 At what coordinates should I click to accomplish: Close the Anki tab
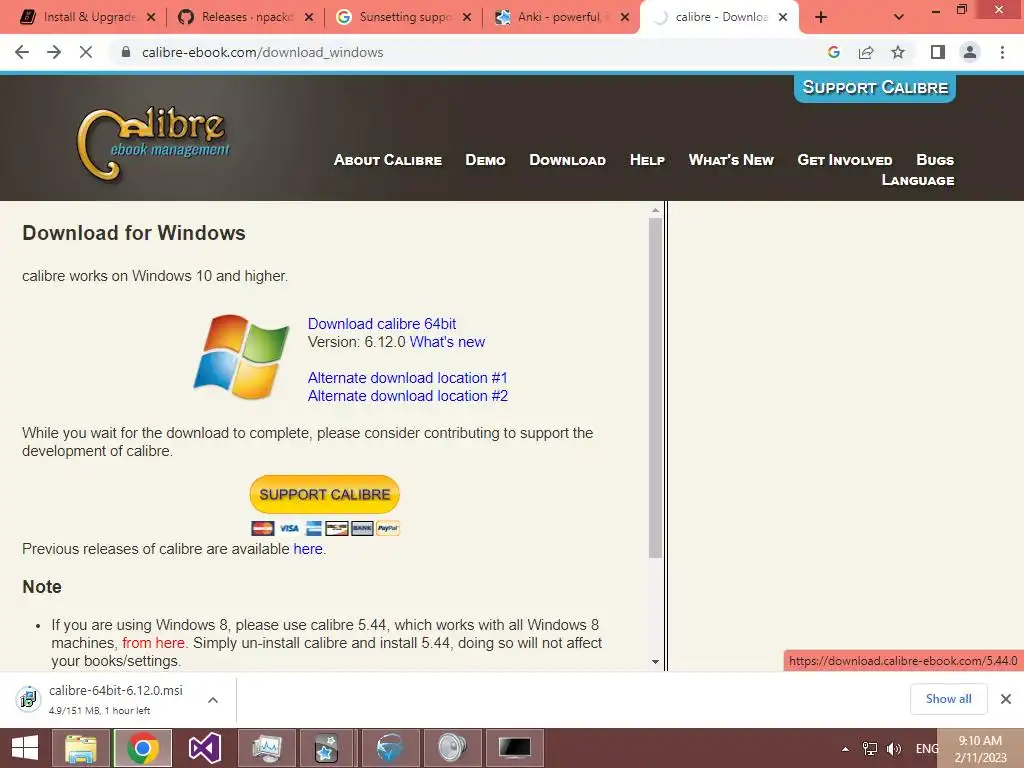tap(625, 17)
